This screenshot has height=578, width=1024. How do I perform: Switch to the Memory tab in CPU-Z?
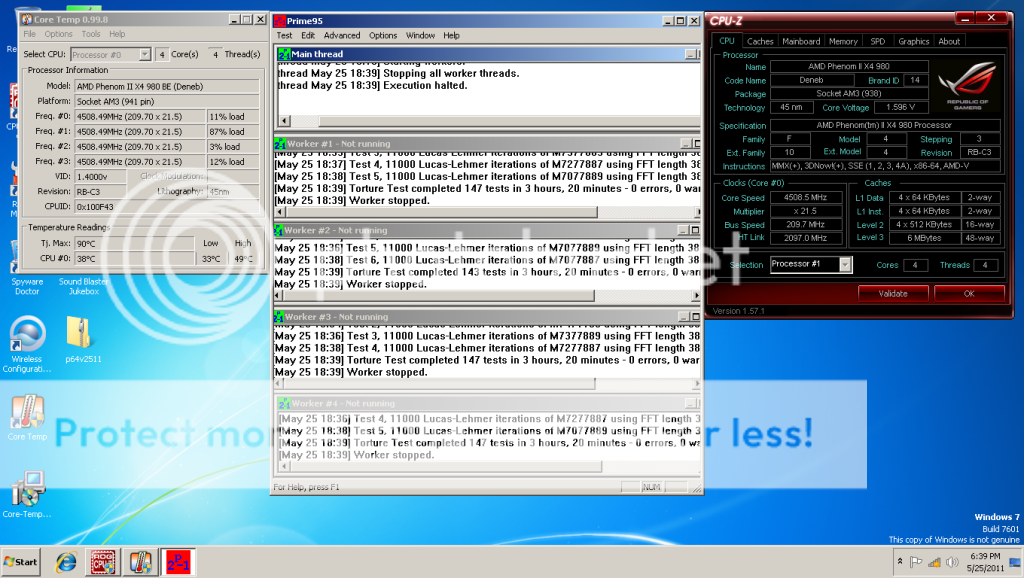coord(843,41)
